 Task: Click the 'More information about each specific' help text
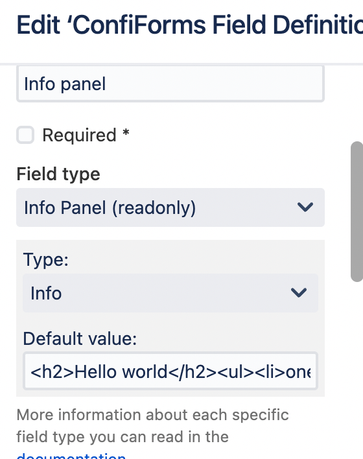click(153, 415)
